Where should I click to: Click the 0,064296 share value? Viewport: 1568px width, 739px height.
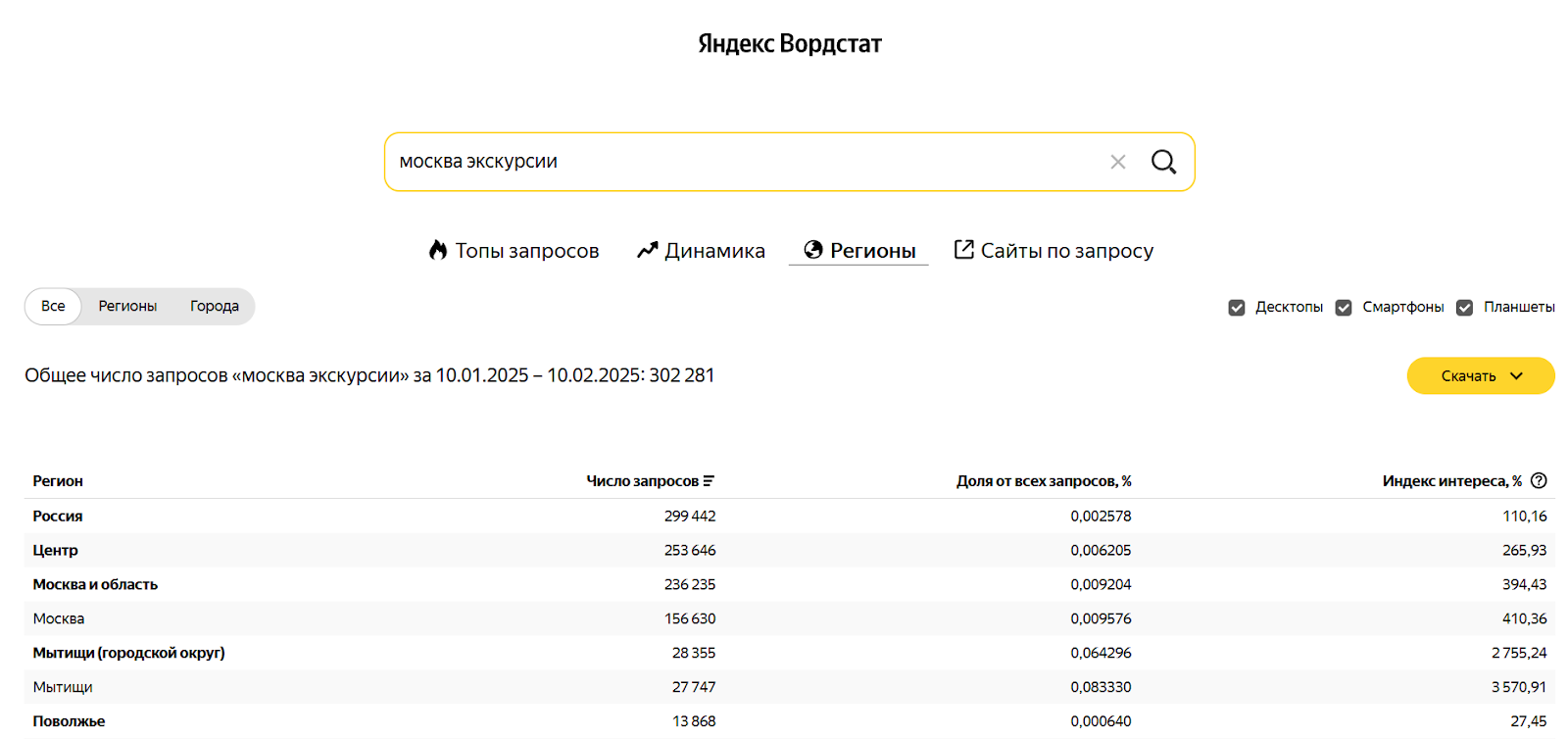point(1101,653)
